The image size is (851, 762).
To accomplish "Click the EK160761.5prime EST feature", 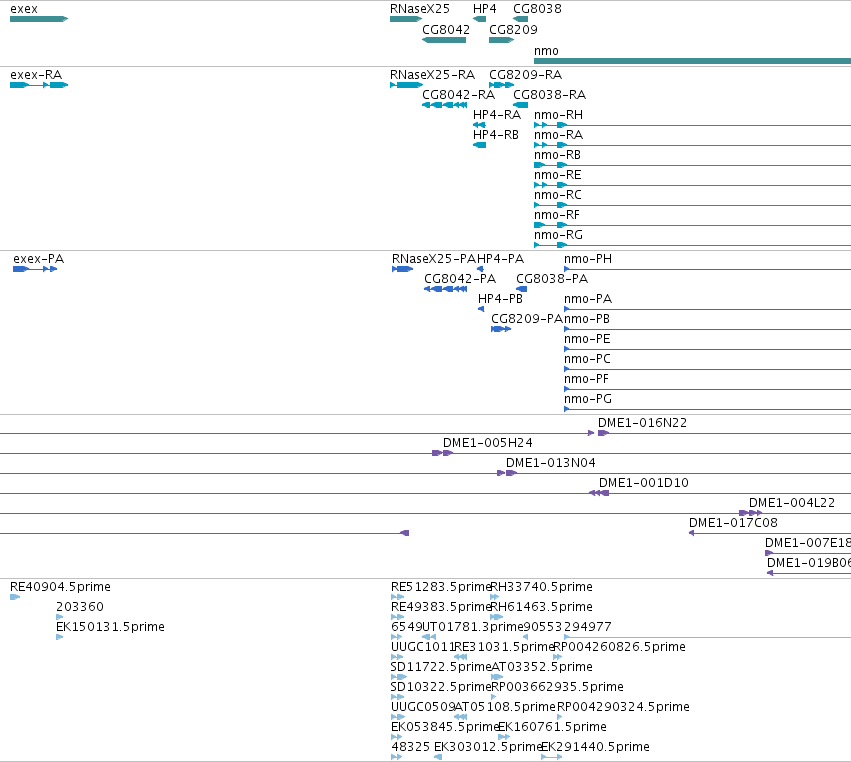I will pos(504,737).
